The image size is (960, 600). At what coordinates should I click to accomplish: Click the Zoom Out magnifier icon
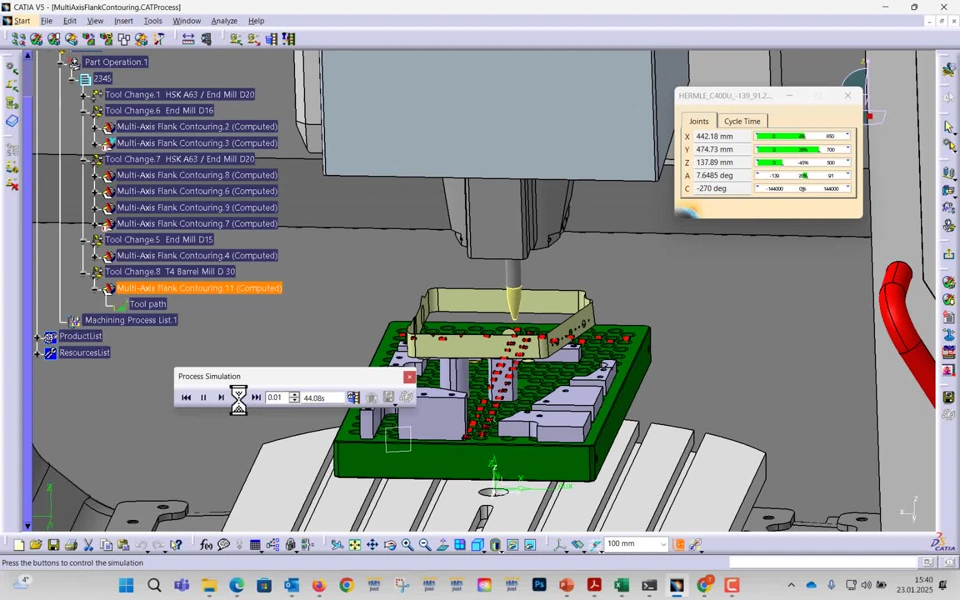pos(424,544)
